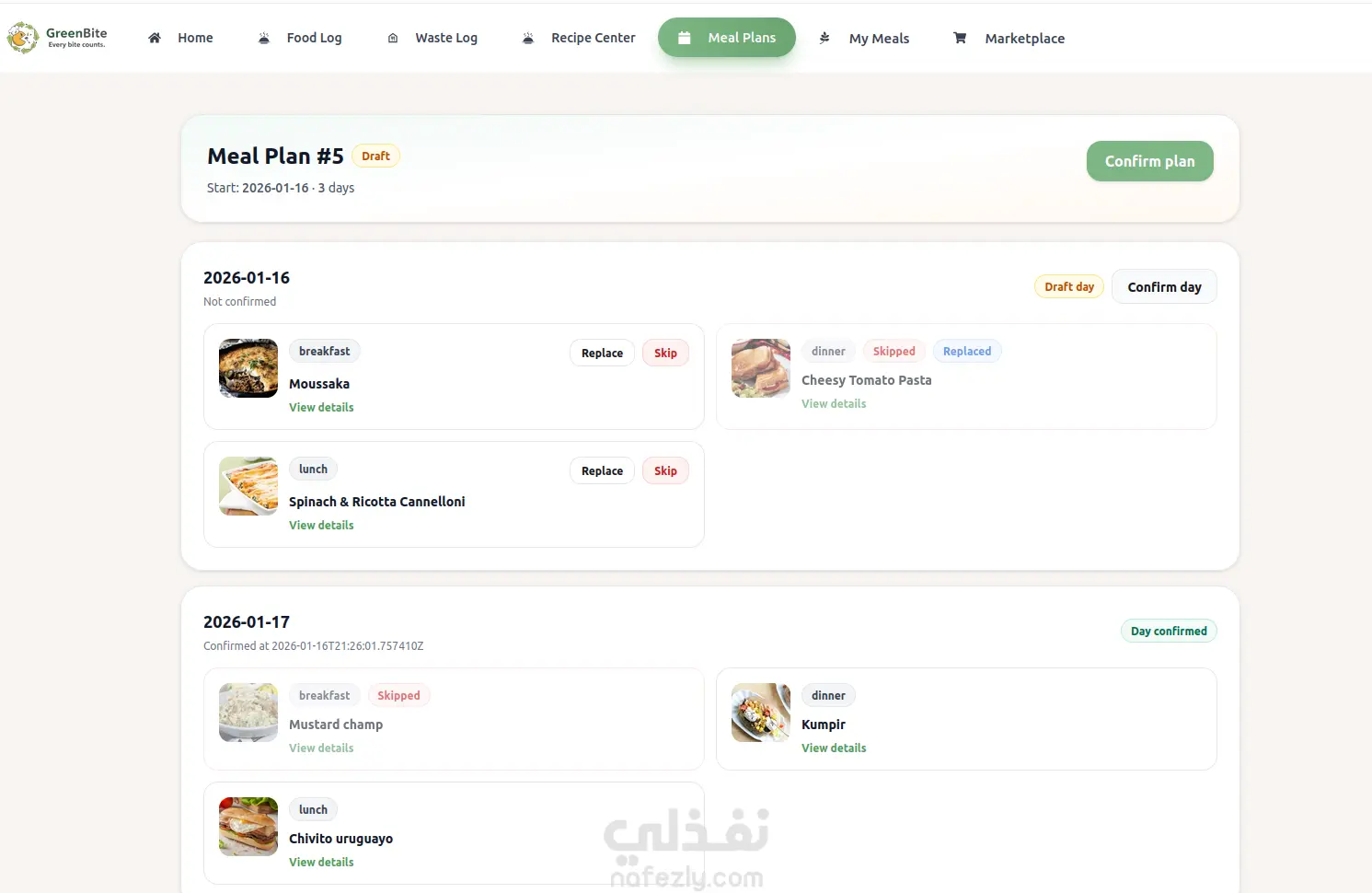The image size is (1372, 893).
Task: Skip the Spinach & Ricotta Cannelloni lunch
Action: tap(665, 470)
